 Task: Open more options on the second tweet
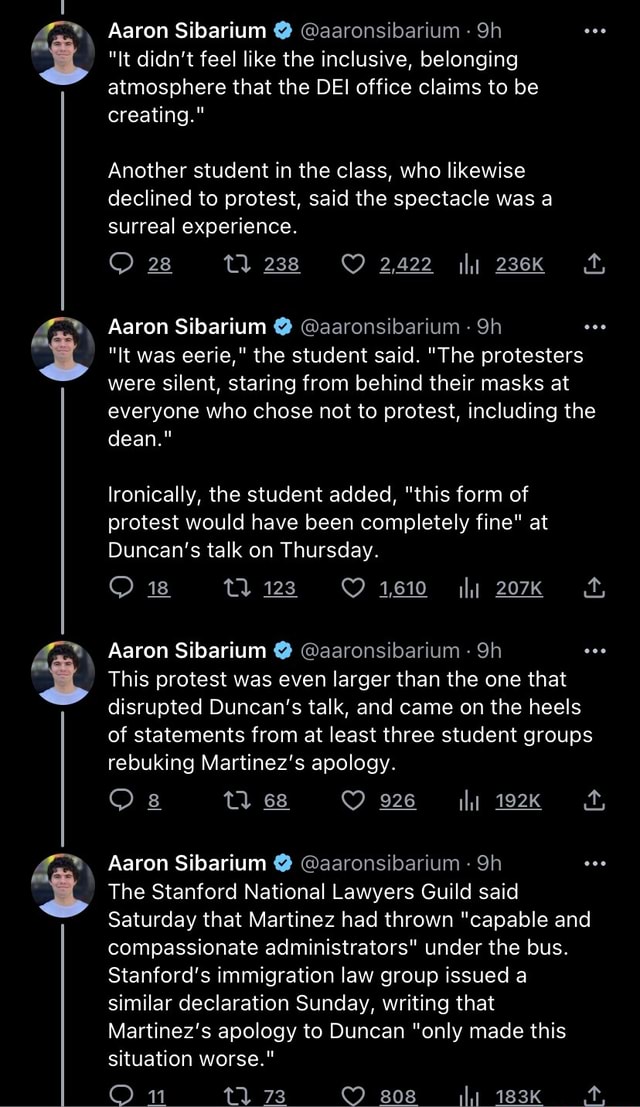596,326
